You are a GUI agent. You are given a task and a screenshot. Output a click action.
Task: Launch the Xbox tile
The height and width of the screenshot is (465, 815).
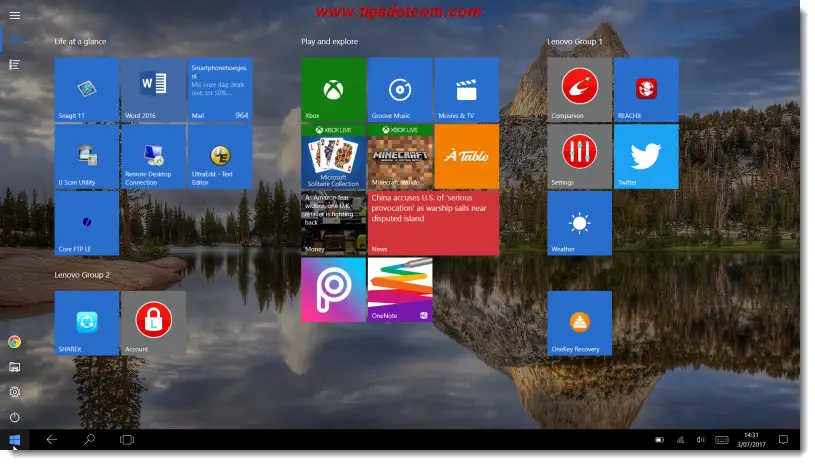click(334, 90)
